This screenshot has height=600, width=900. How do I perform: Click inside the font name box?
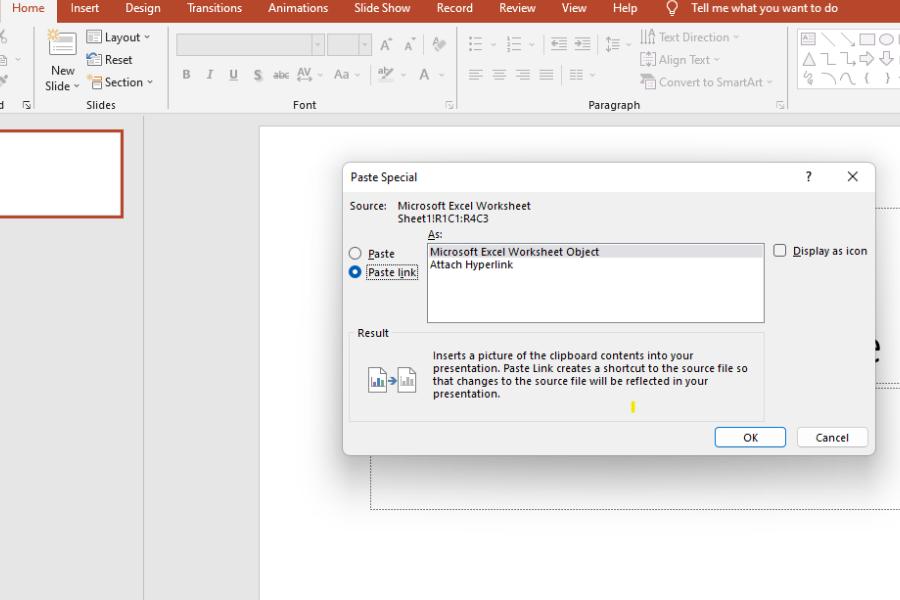click(245, 44)
